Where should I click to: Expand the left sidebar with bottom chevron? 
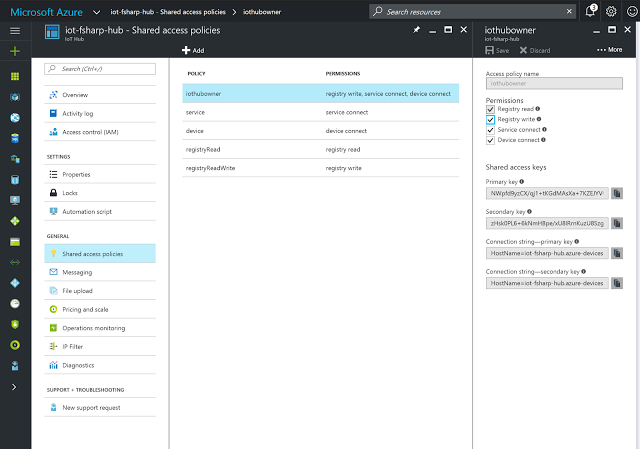(15, 386)
